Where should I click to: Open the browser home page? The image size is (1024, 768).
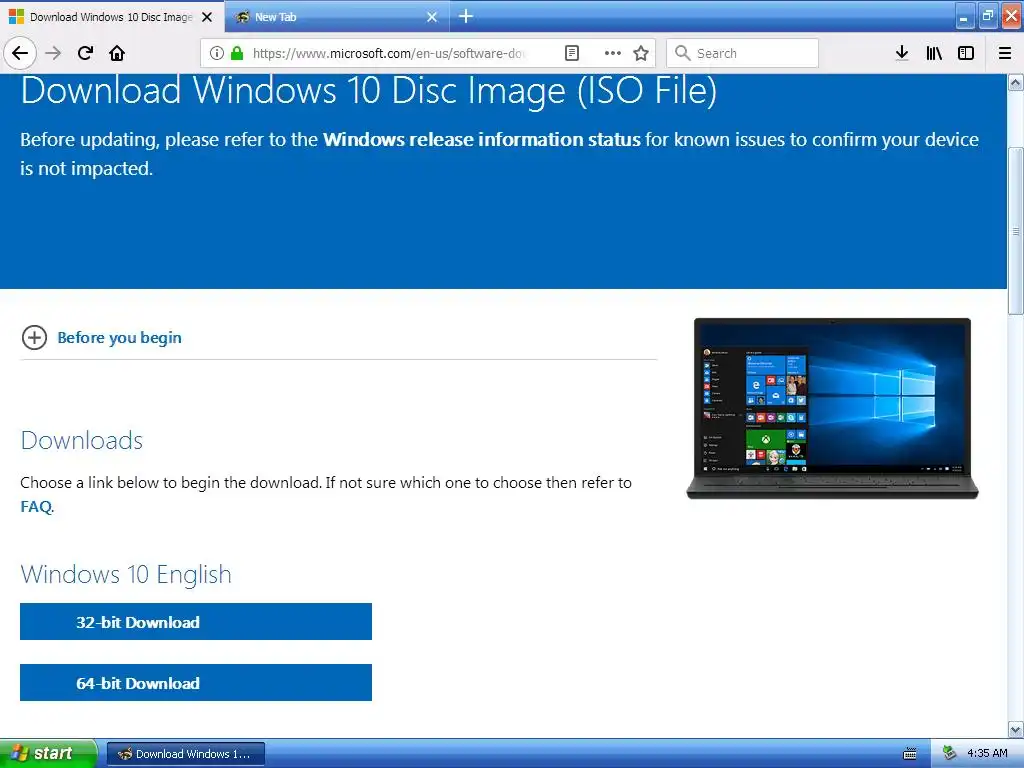click(117, 53)
